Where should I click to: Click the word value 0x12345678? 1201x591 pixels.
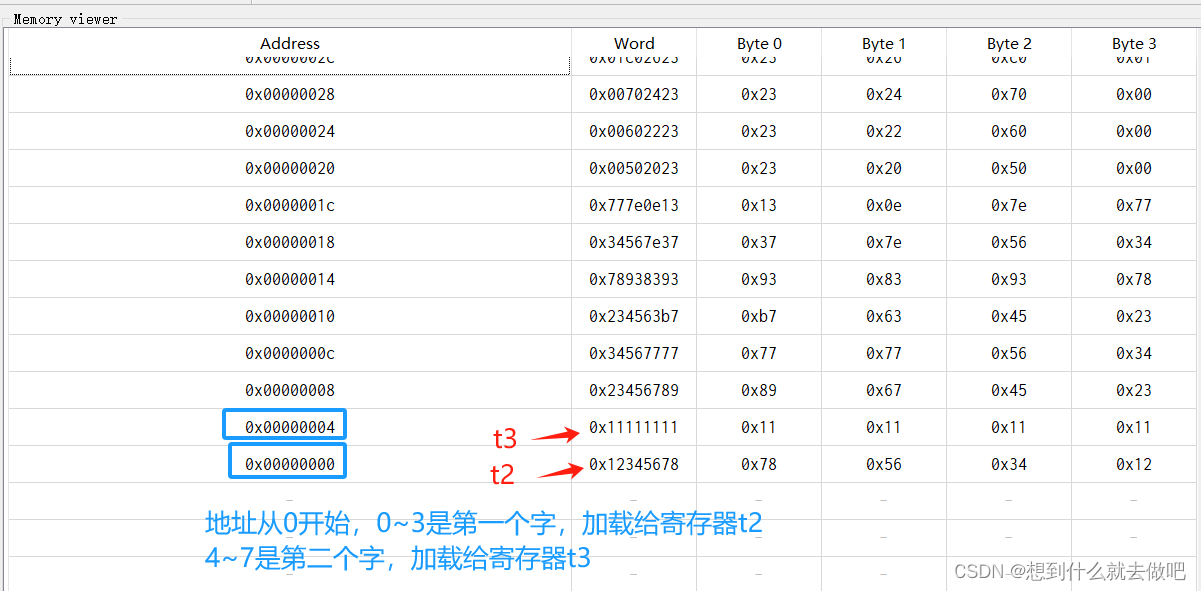634,463
